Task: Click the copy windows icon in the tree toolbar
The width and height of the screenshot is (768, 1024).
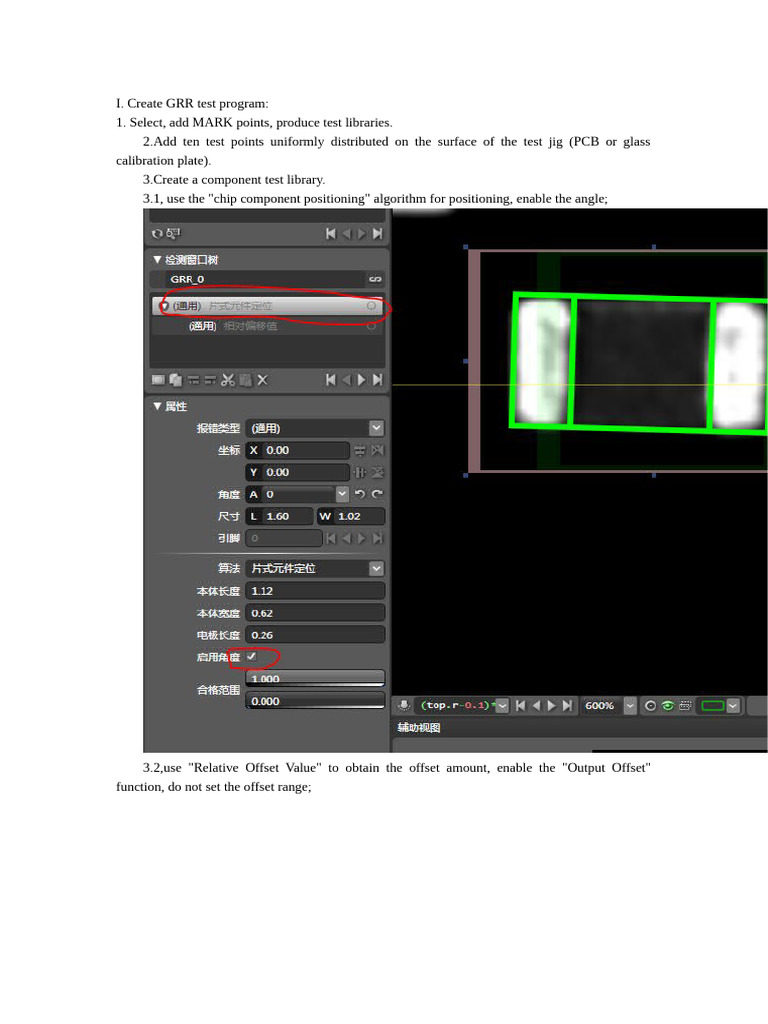Action: pos(175,380)
